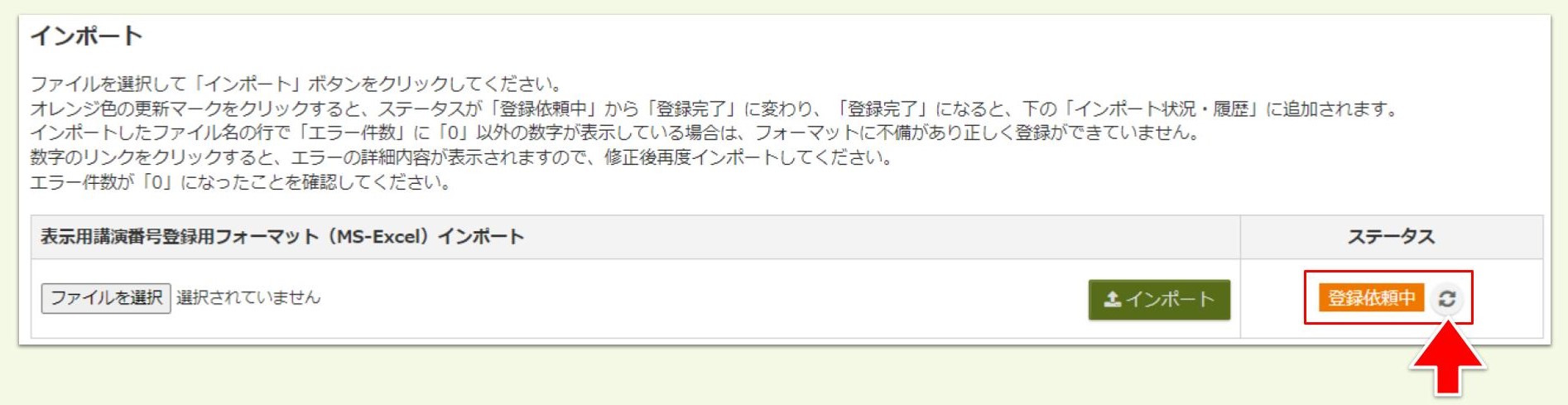Click the 選択されていません file status text
This screenshot has width=1568, height=405.
(x=248, y=297)
